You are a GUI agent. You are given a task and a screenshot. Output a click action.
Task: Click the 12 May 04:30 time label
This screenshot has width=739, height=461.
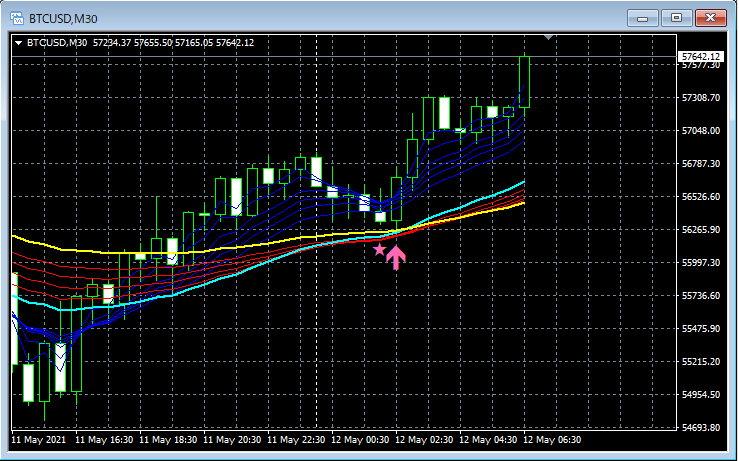coord(488,440)
